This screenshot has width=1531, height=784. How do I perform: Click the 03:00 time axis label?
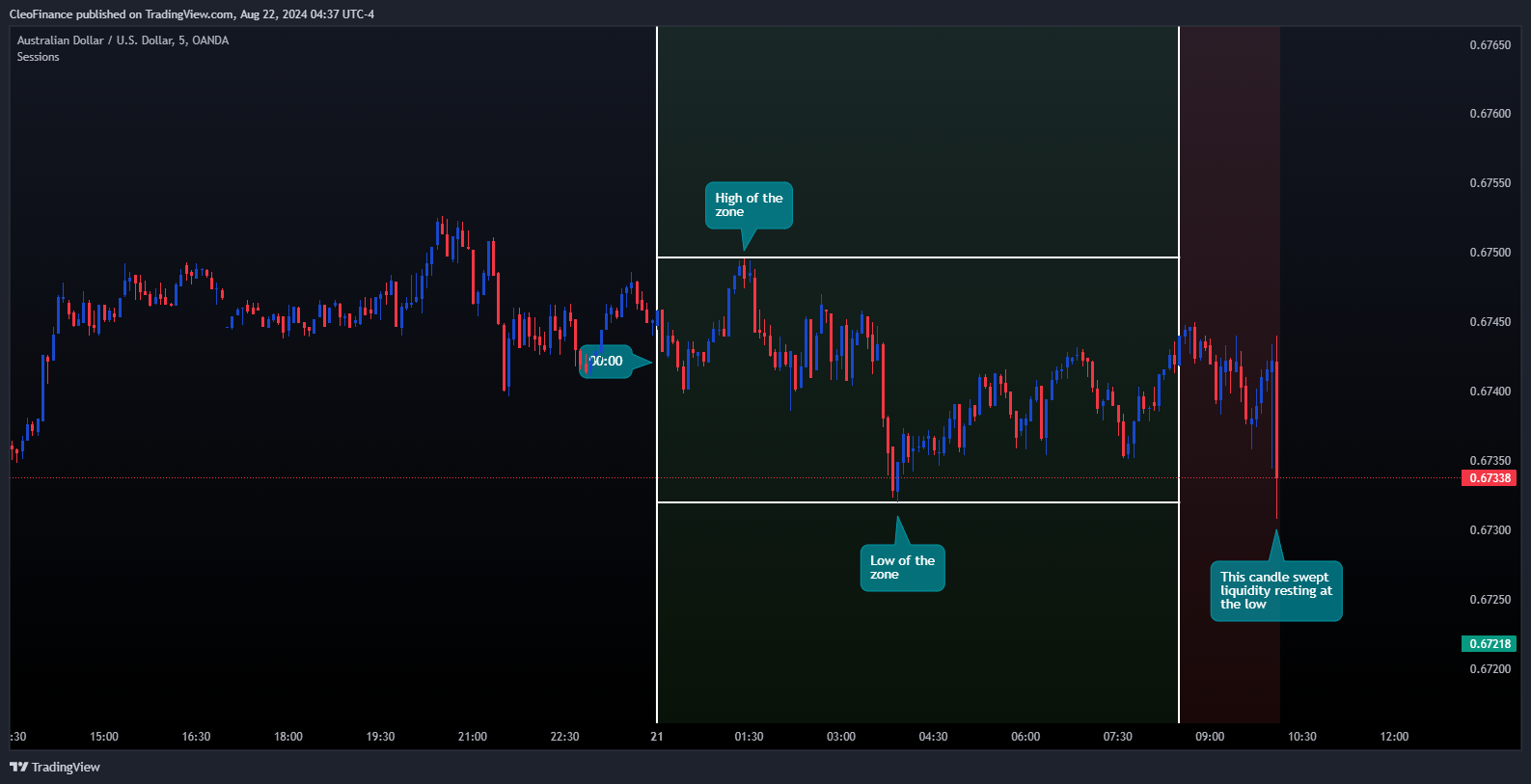click(841, 737)
